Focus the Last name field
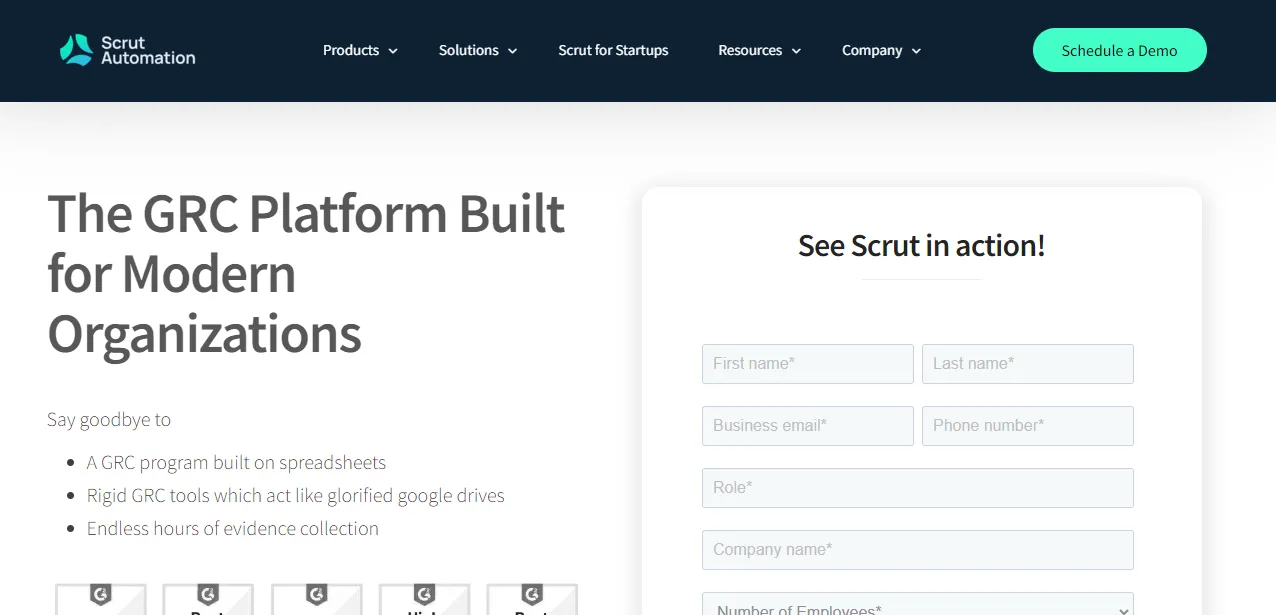The width and height of the screenshot is (1276, 615). [x=1028, y=364]
